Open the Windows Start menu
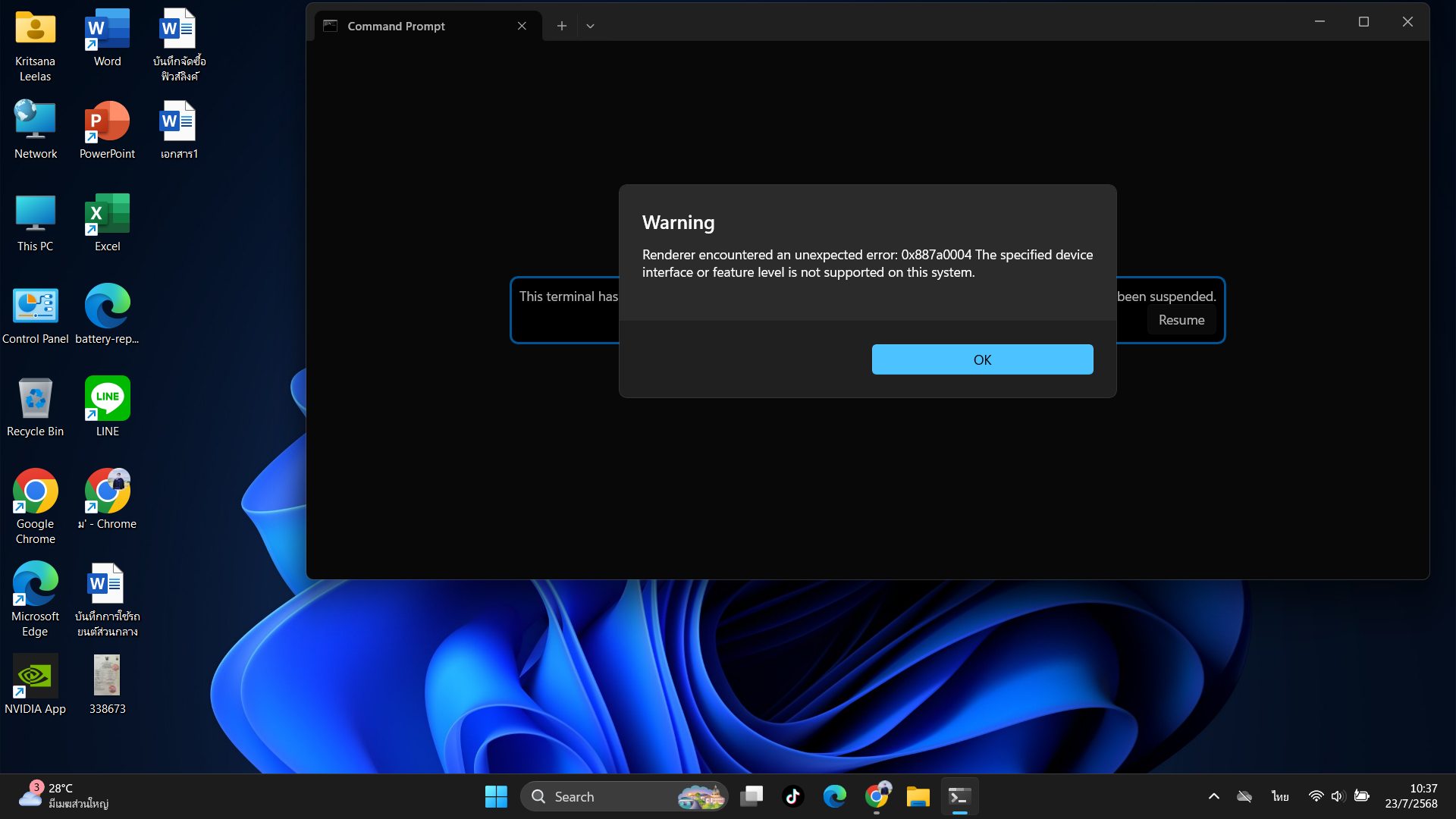Image resolution: width=1456 pixels, height=819 pixels. coord(496,796)
